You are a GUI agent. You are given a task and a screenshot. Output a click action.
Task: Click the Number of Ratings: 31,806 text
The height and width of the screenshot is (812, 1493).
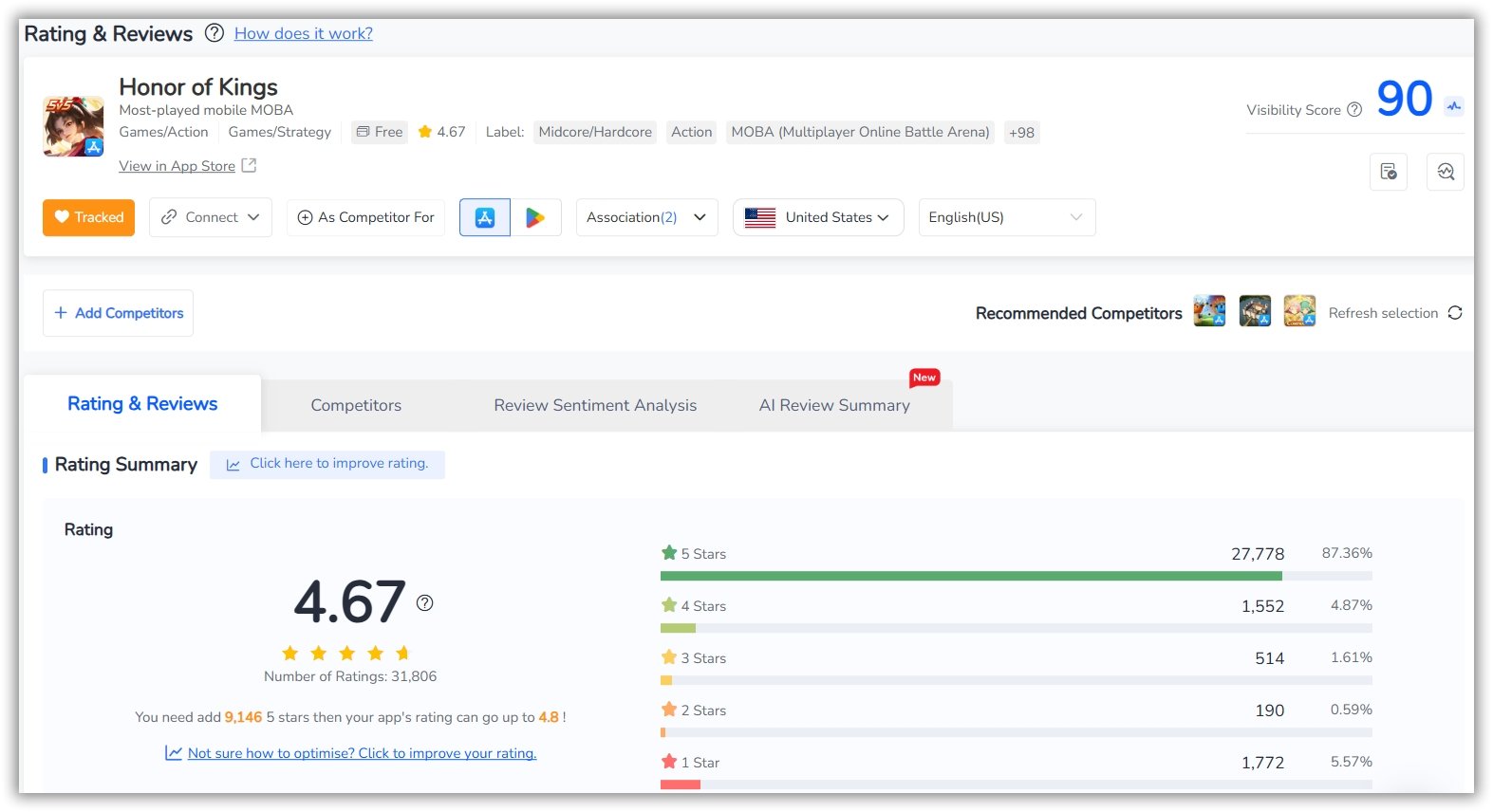(x=350, y=676)
